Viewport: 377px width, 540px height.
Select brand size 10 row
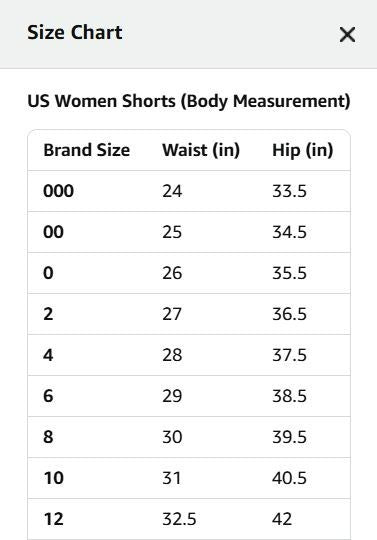pyautogui.click(x=189, y=478)
